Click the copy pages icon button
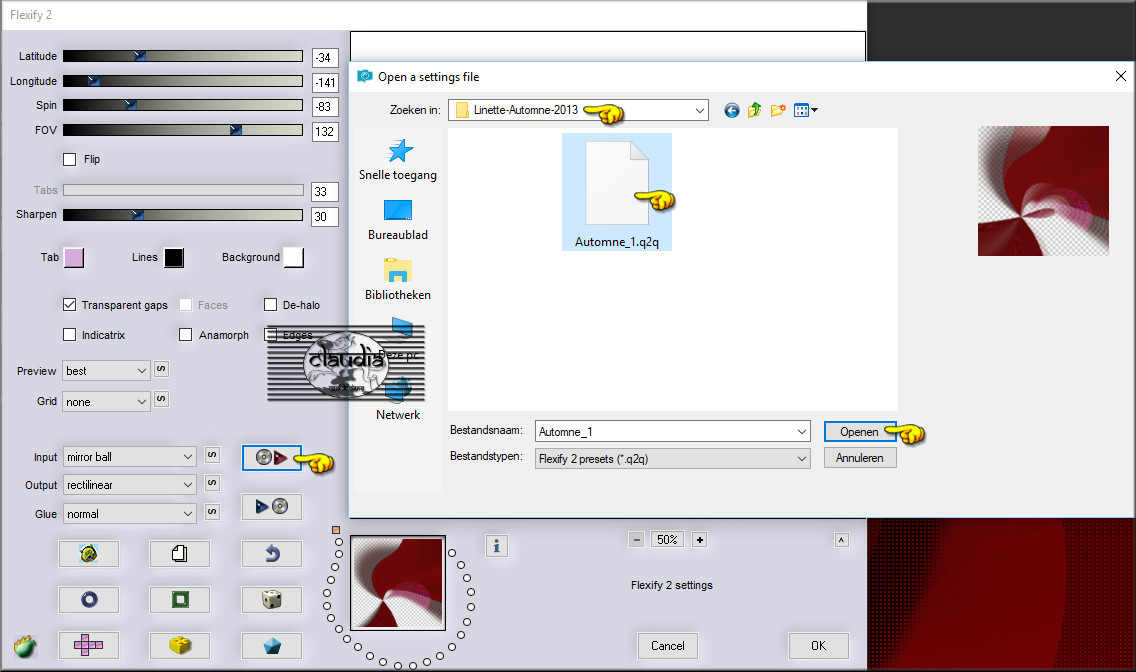The height and width of the screenshot is (672, 1136). point(180,554)
